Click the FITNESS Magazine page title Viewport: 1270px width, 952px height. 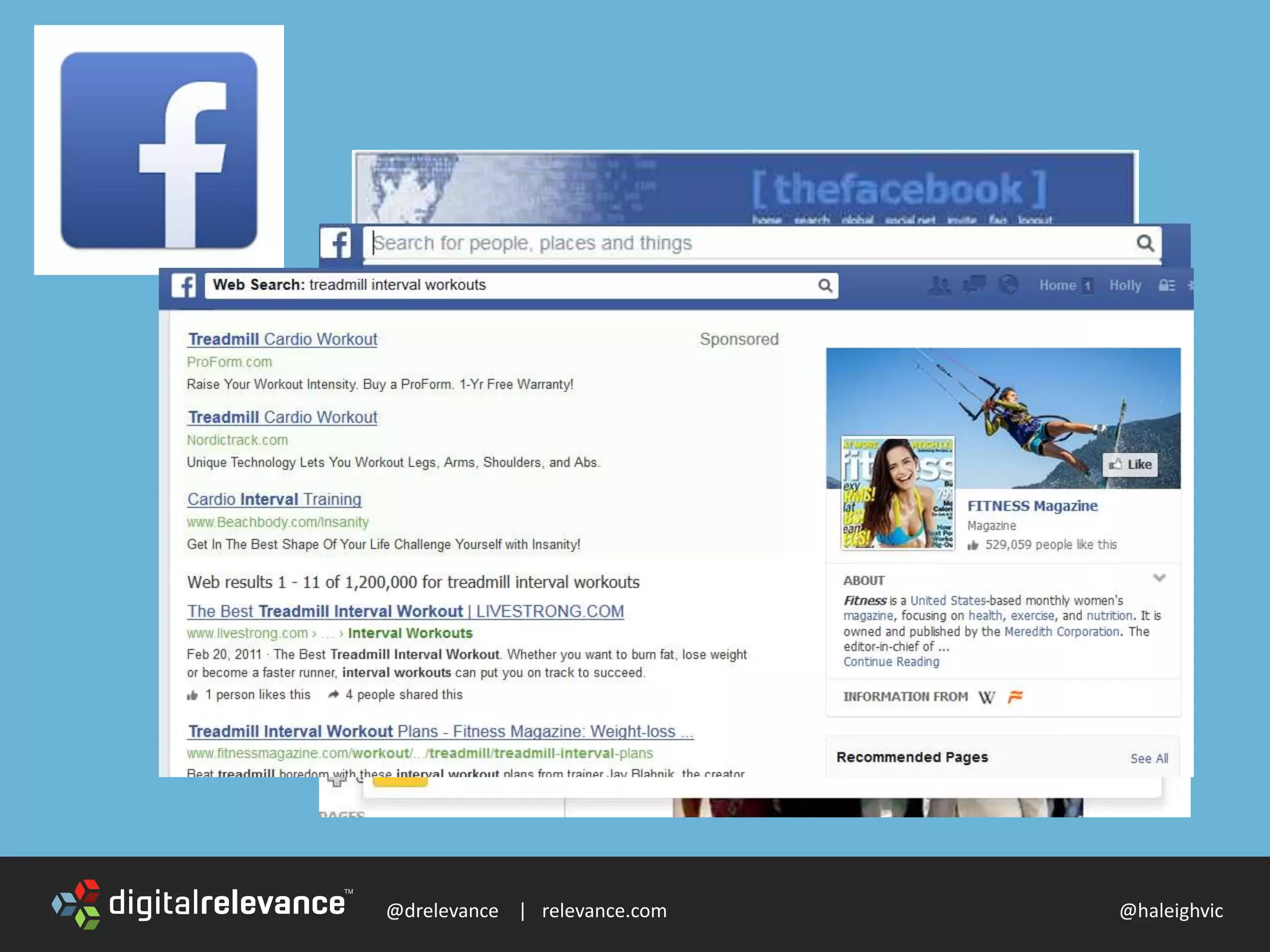pos(1032,506)
